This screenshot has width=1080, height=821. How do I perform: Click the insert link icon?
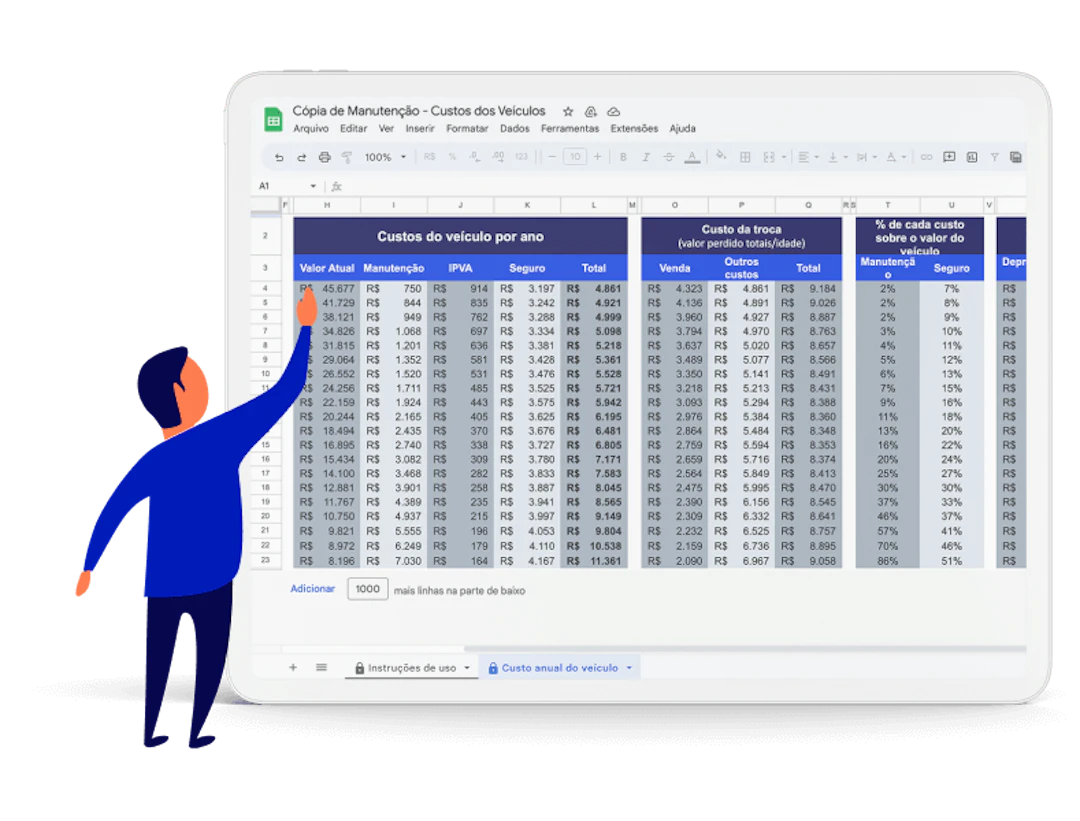(926, 157)
